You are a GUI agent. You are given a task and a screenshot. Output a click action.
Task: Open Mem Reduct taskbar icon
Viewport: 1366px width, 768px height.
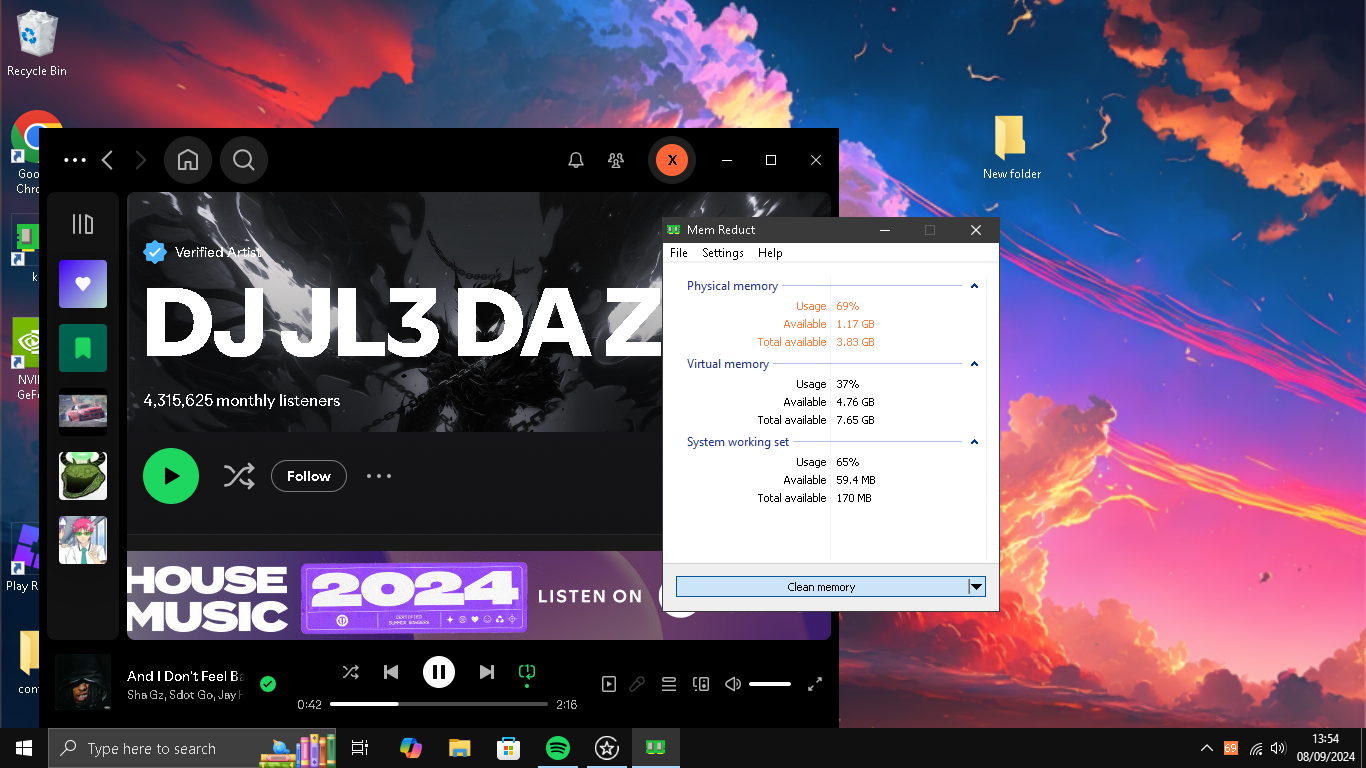click(656, 748)
